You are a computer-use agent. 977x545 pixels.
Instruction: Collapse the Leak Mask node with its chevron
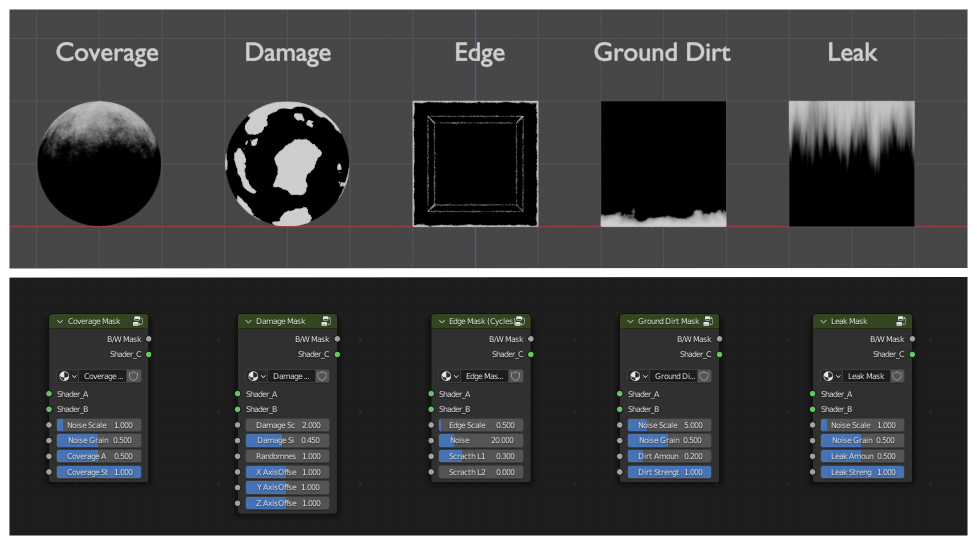[823, 321]
